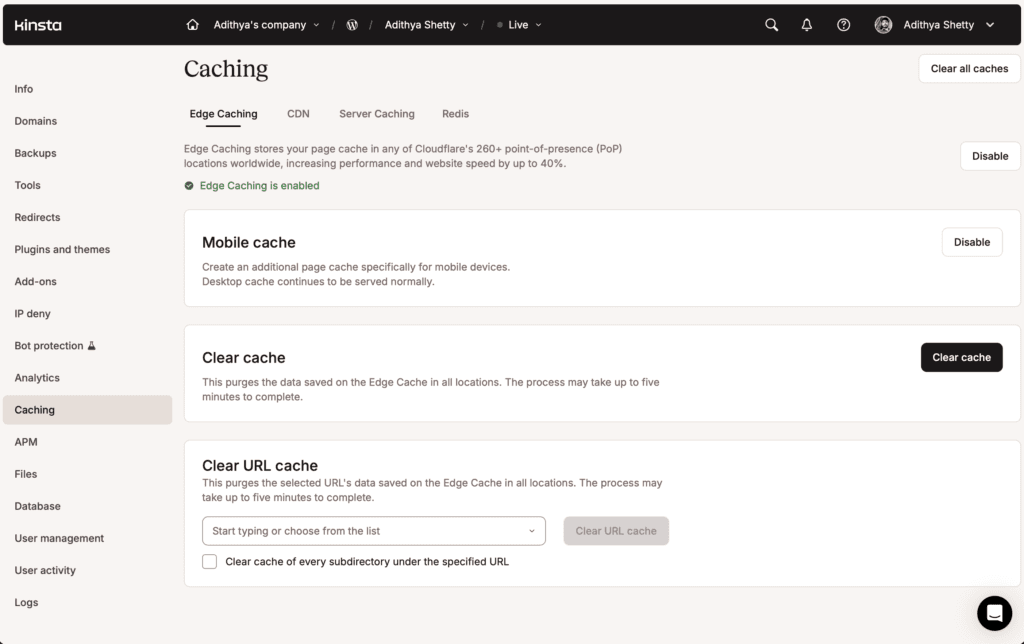Click the green enabled checkmark icon

(189, 185)
